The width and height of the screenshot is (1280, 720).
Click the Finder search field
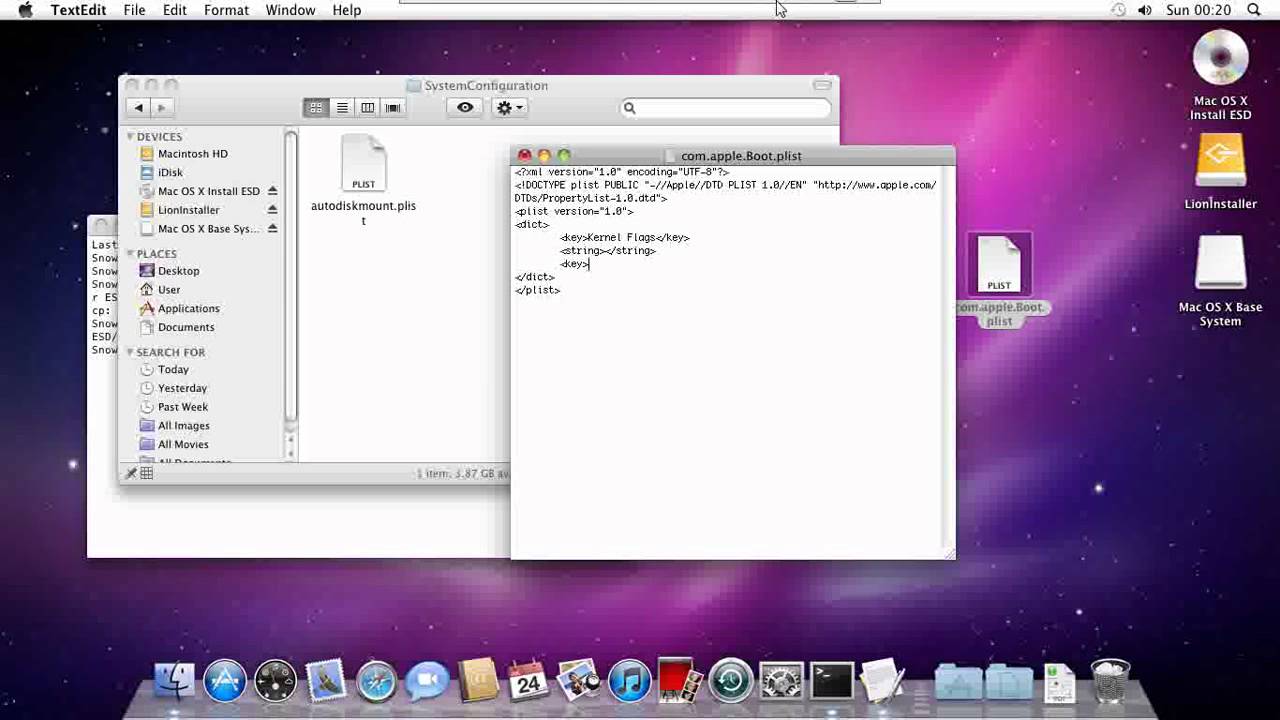coord(725,108)
